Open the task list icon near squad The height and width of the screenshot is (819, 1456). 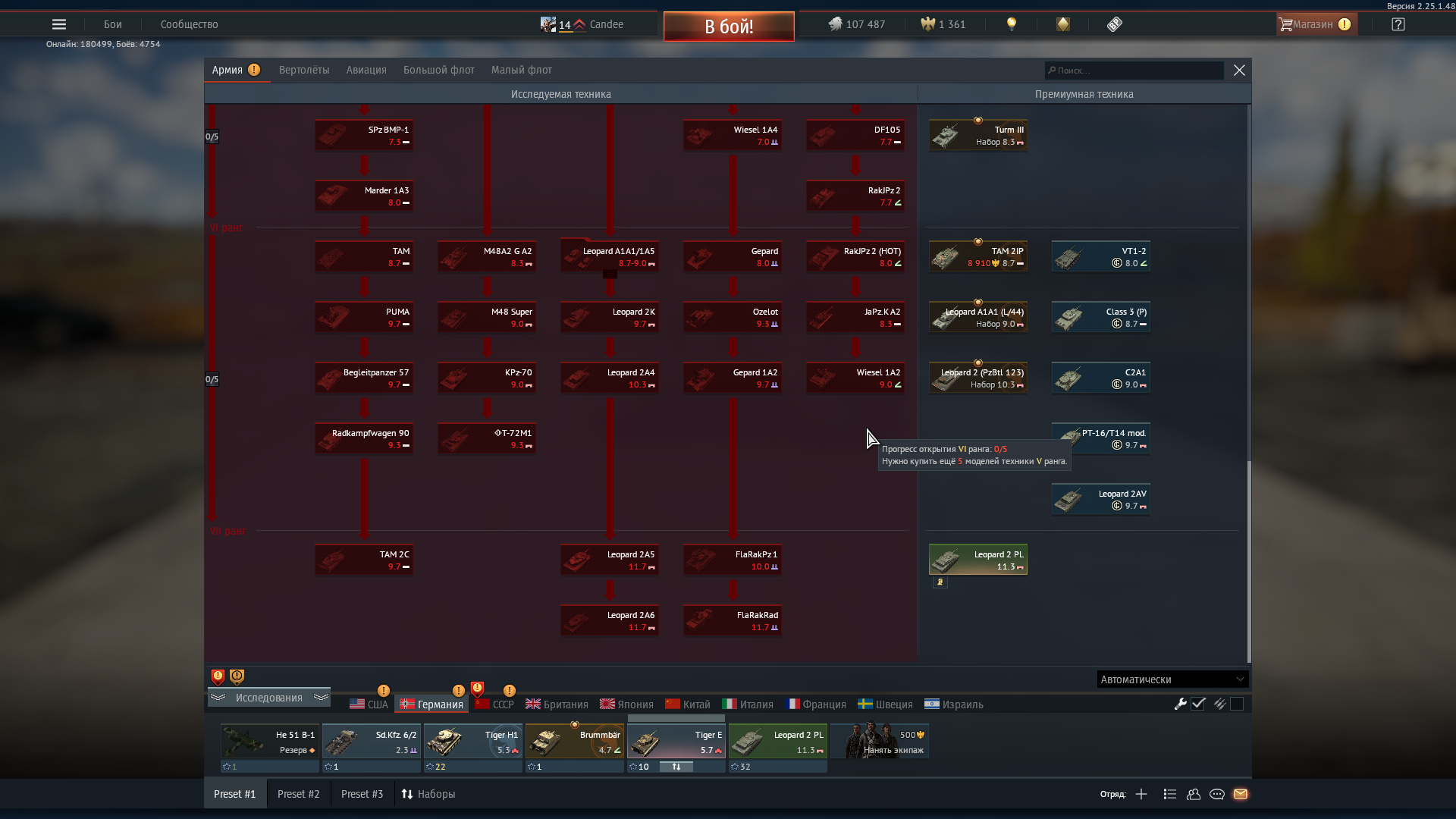coord(1170,794)
